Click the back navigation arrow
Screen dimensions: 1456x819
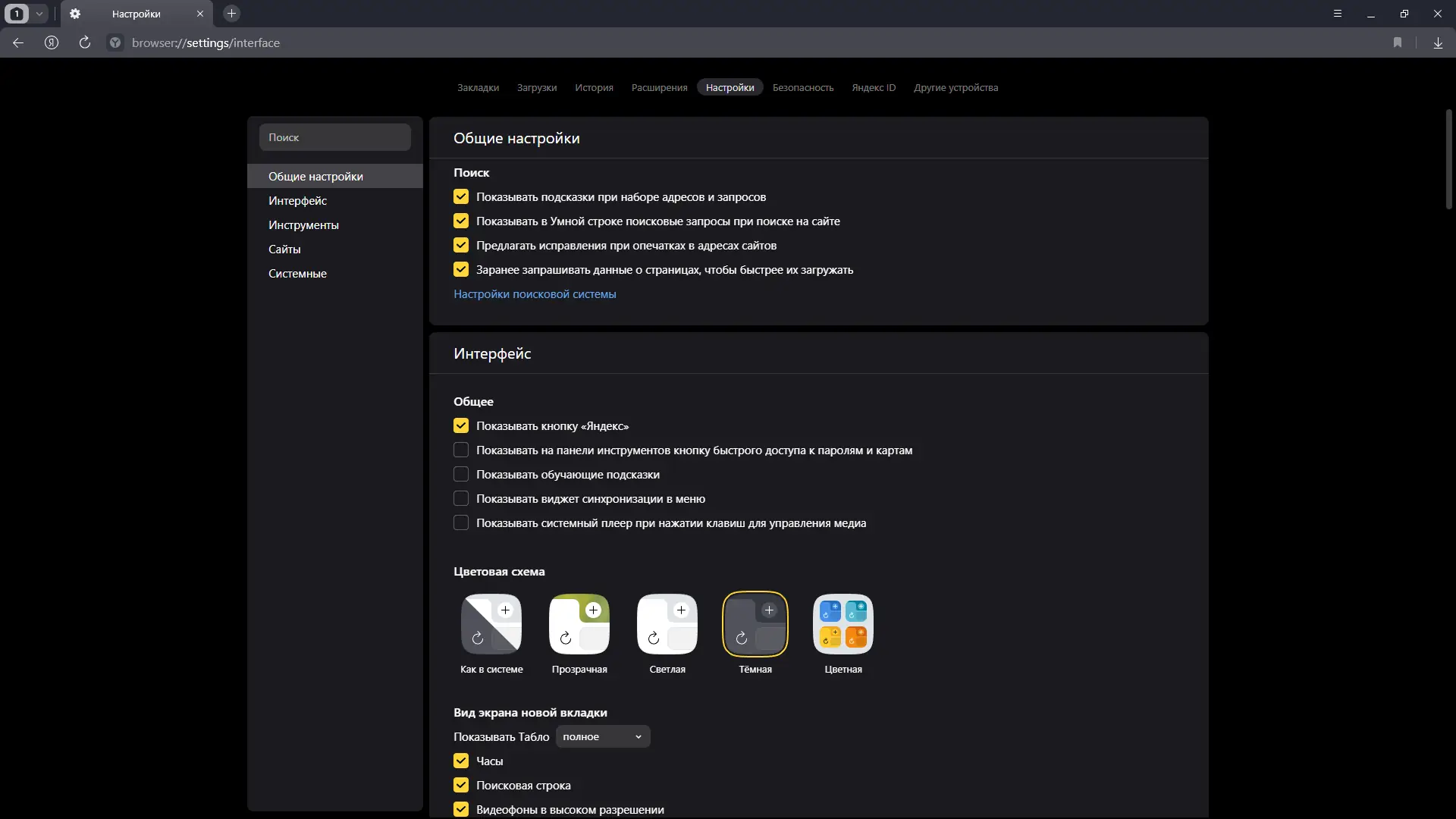[18, 43]
